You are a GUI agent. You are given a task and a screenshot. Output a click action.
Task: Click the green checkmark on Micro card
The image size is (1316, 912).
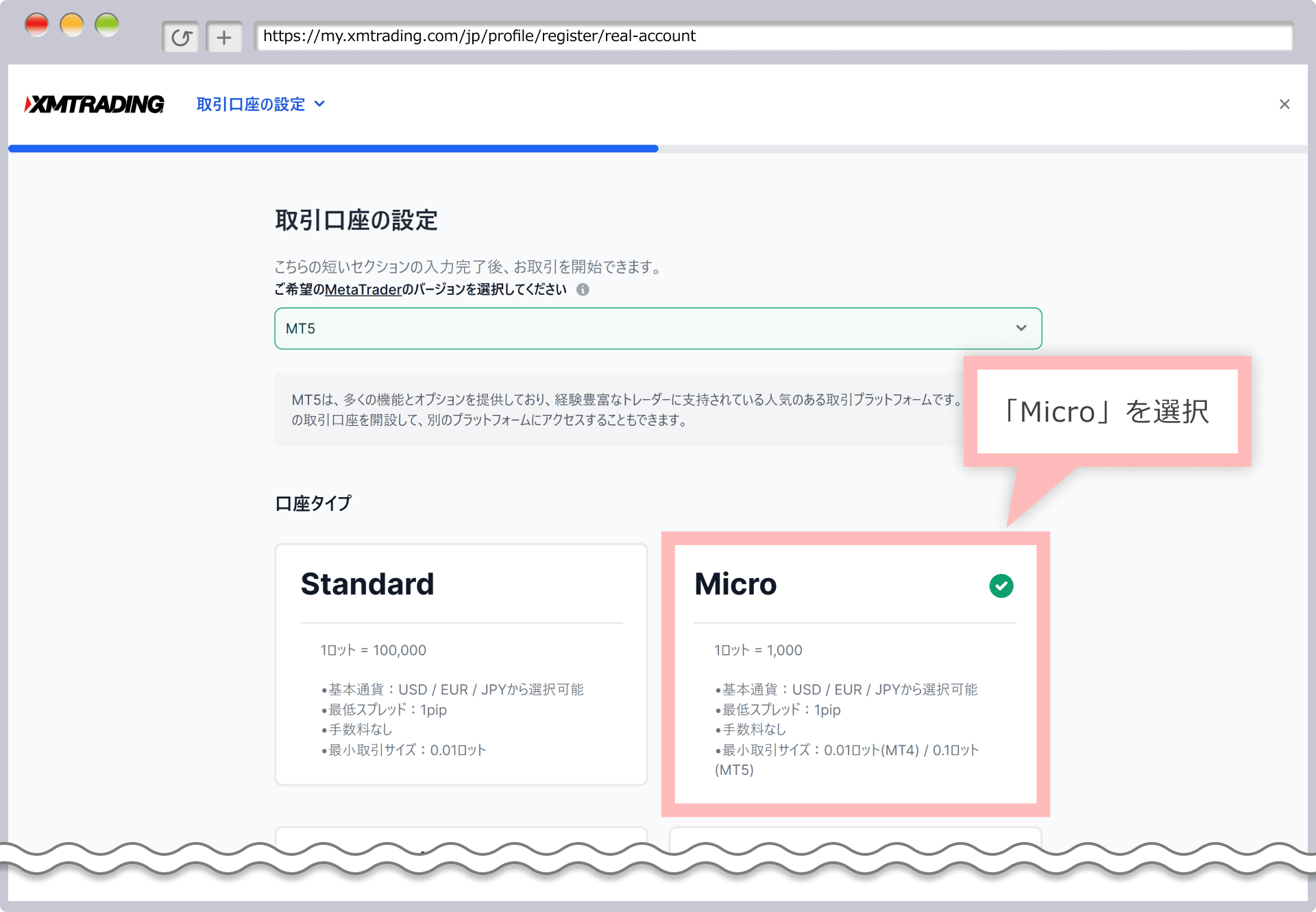click(x=1001, y=586)
